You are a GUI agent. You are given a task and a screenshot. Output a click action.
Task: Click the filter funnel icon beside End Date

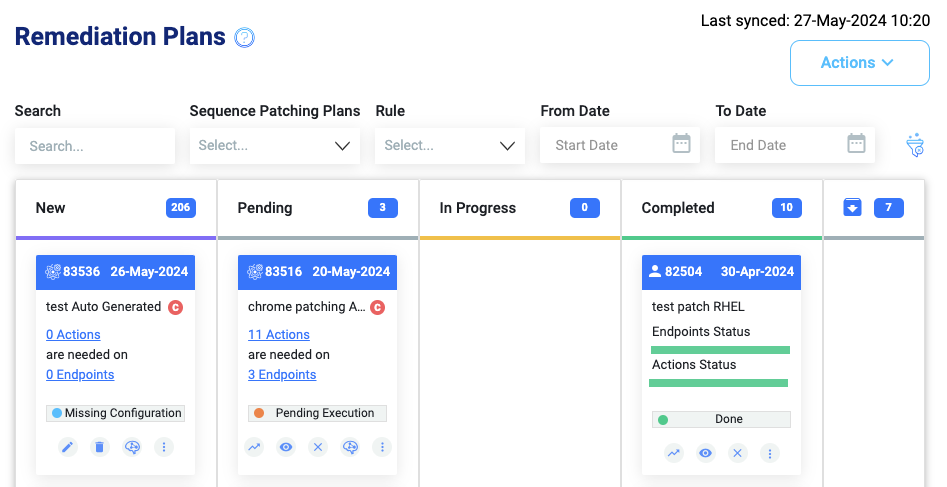point(915,145)
